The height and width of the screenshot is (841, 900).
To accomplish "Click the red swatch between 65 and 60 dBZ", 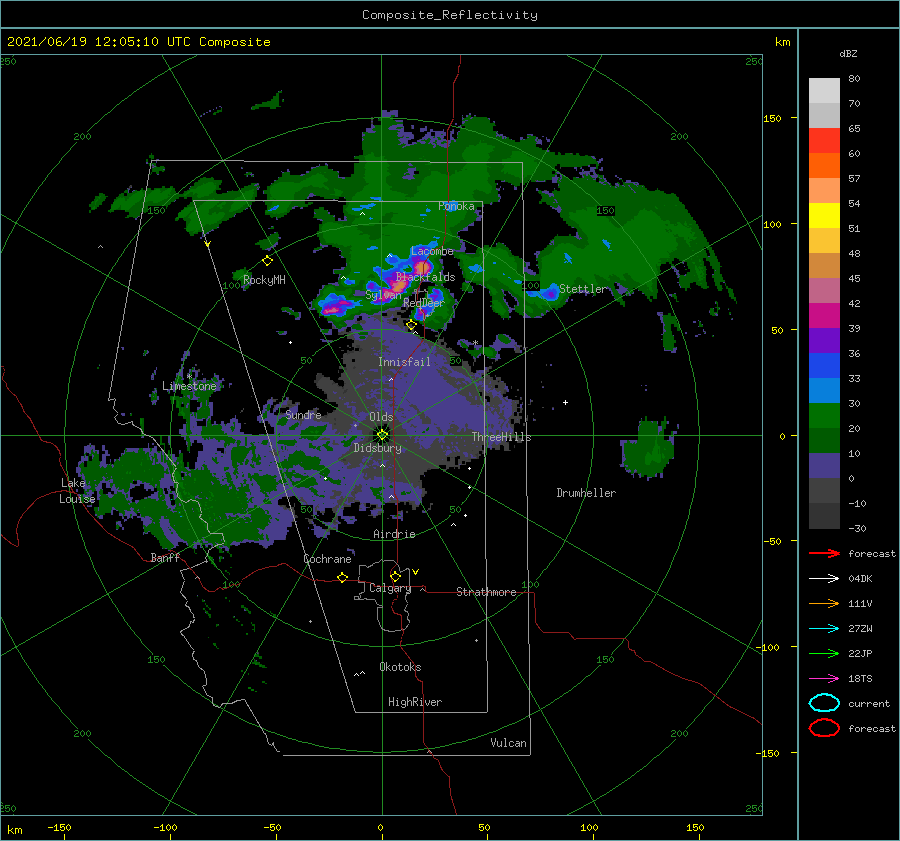I will click(x=824, y=141).
